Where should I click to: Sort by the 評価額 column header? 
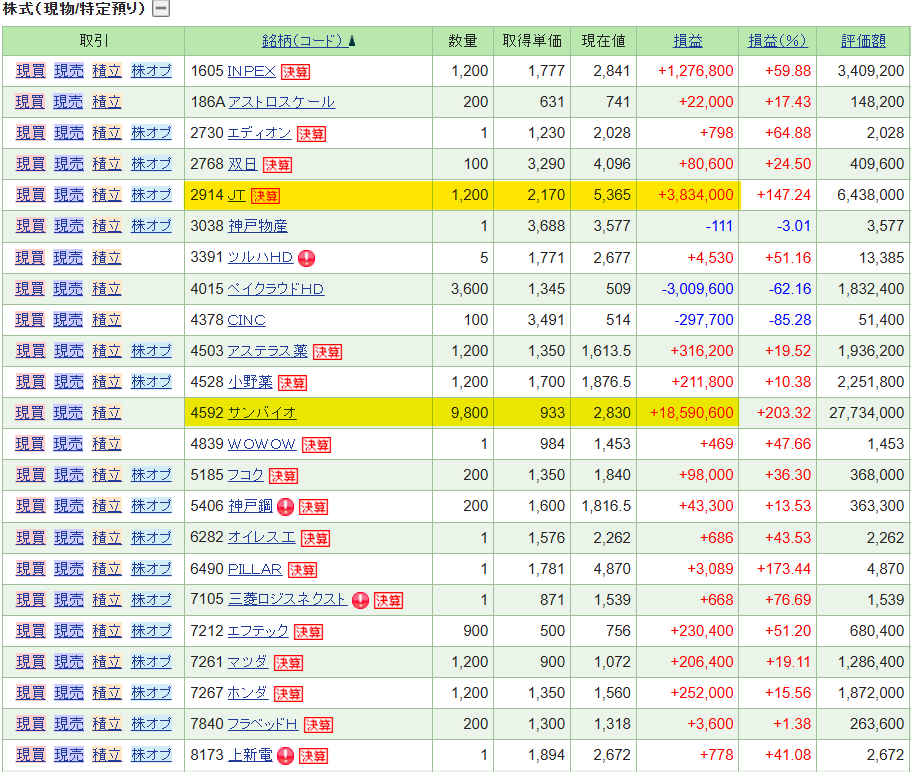[863, 41]
